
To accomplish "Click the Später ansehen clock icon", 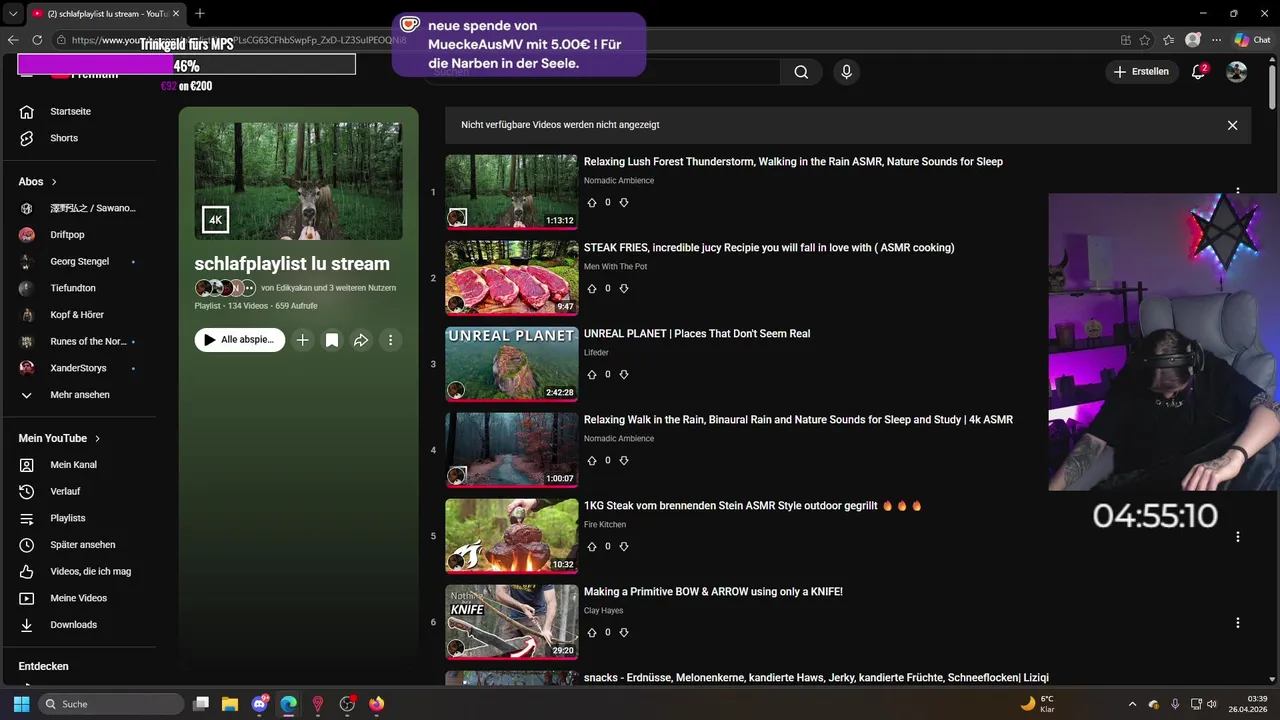I will pyautogui.click(x=27, y=545).
